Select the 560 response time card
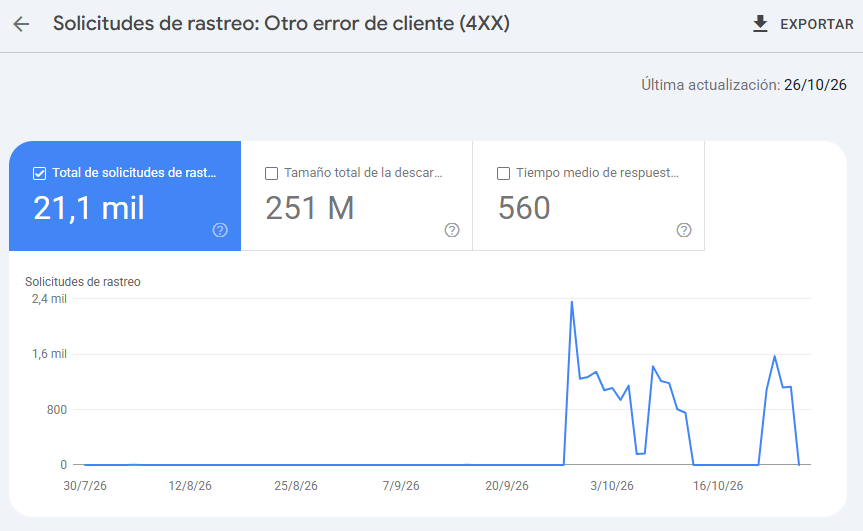The width and height of the screenshot is (863, 531). 588,196
